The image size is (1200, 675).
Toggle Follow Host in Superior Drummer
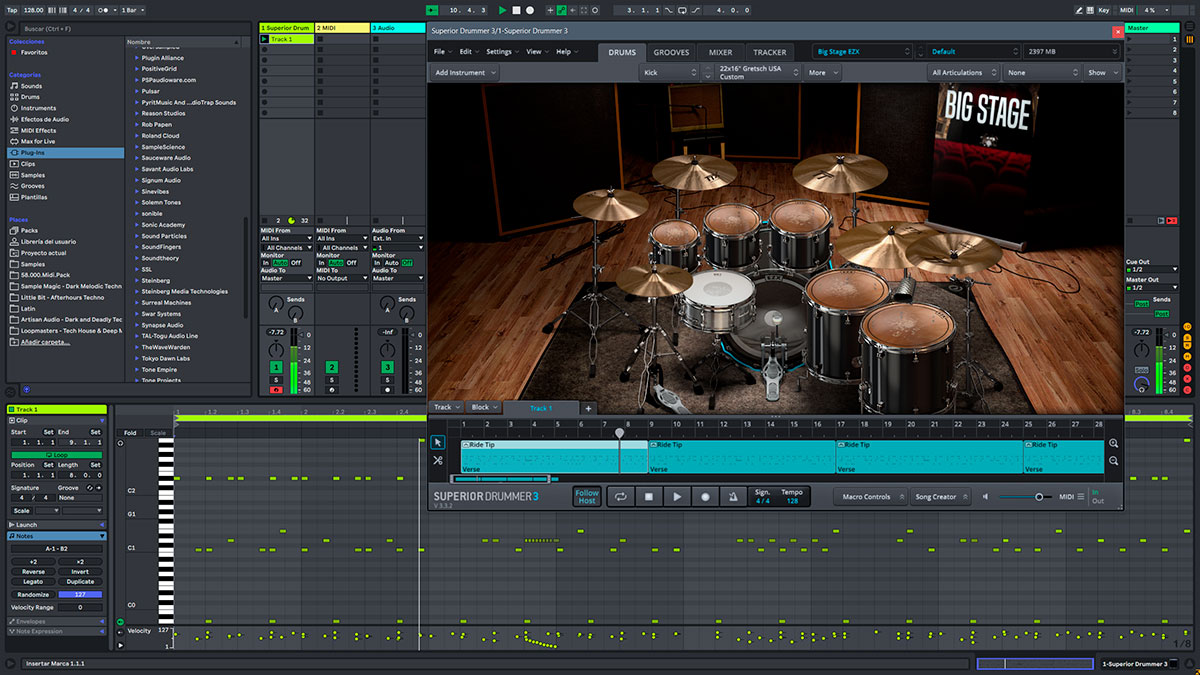pyautogui.click(x=587, y=497)
